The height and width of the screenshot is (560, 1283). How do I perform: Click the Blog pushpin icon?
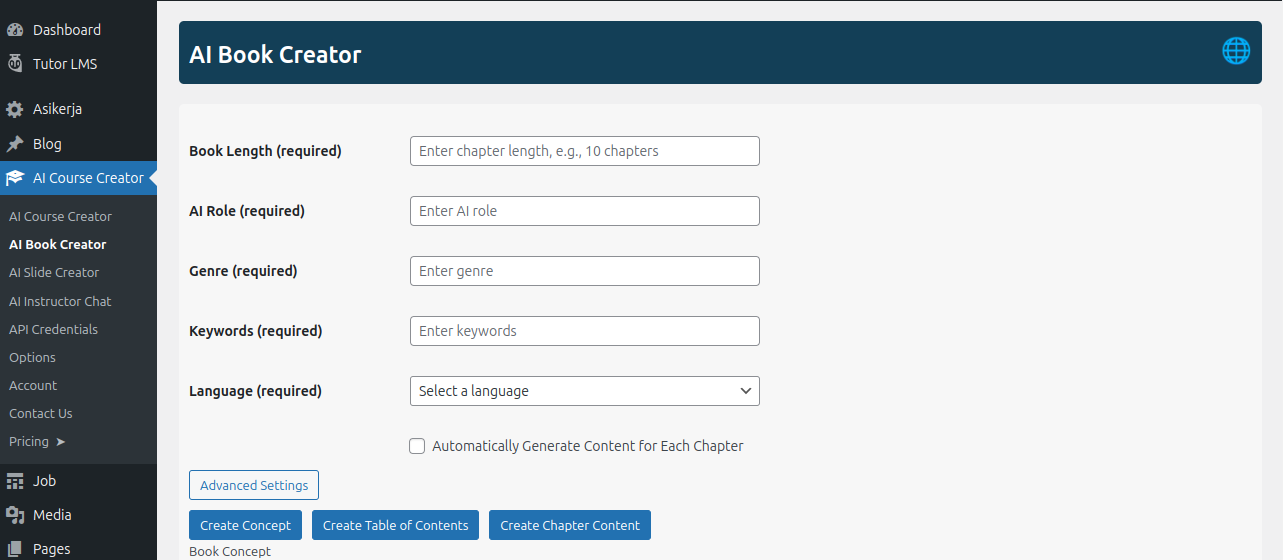tap(15, 144)
